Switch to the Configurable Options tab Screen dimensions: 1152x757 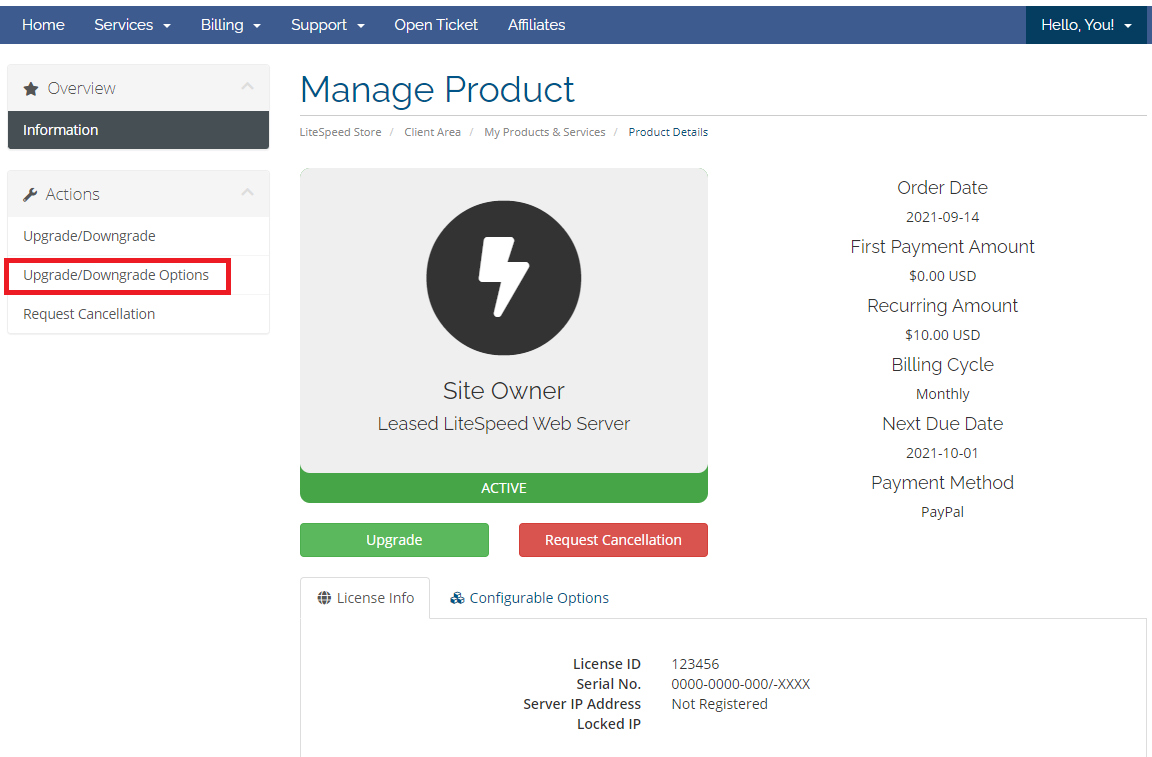pyautogui.click(x=529, y=598)
